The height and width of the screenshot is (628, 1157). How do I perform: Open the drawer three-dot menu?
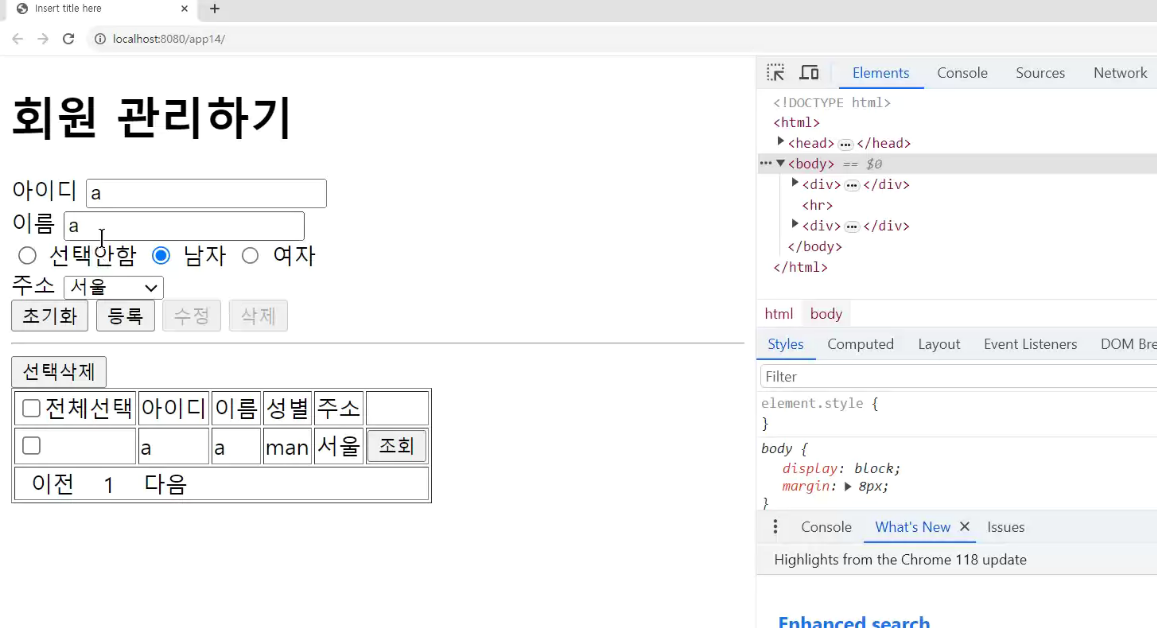775,526
